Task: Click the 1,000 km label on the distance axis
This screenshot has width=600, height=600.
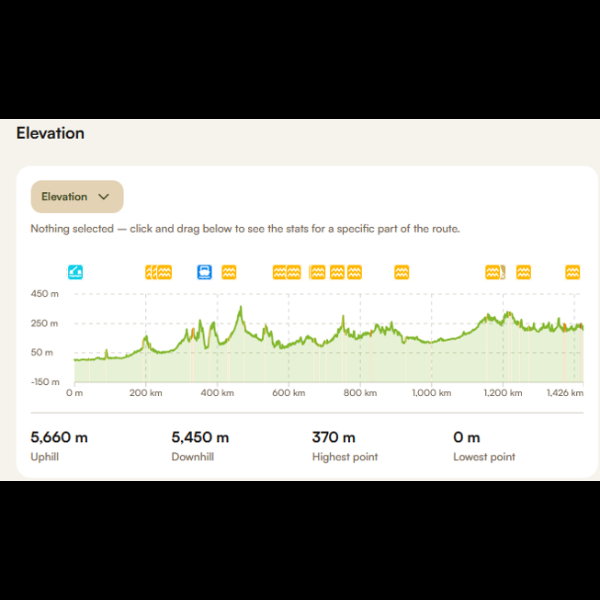Action: (x=431, y=393)
